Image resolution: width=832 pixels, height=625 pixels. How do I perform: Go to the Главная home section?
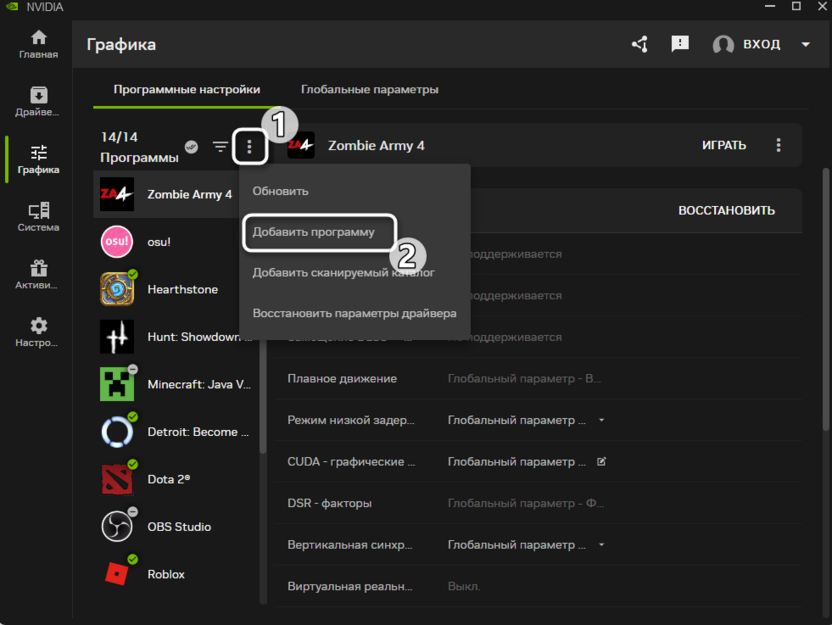coord(38,44)
